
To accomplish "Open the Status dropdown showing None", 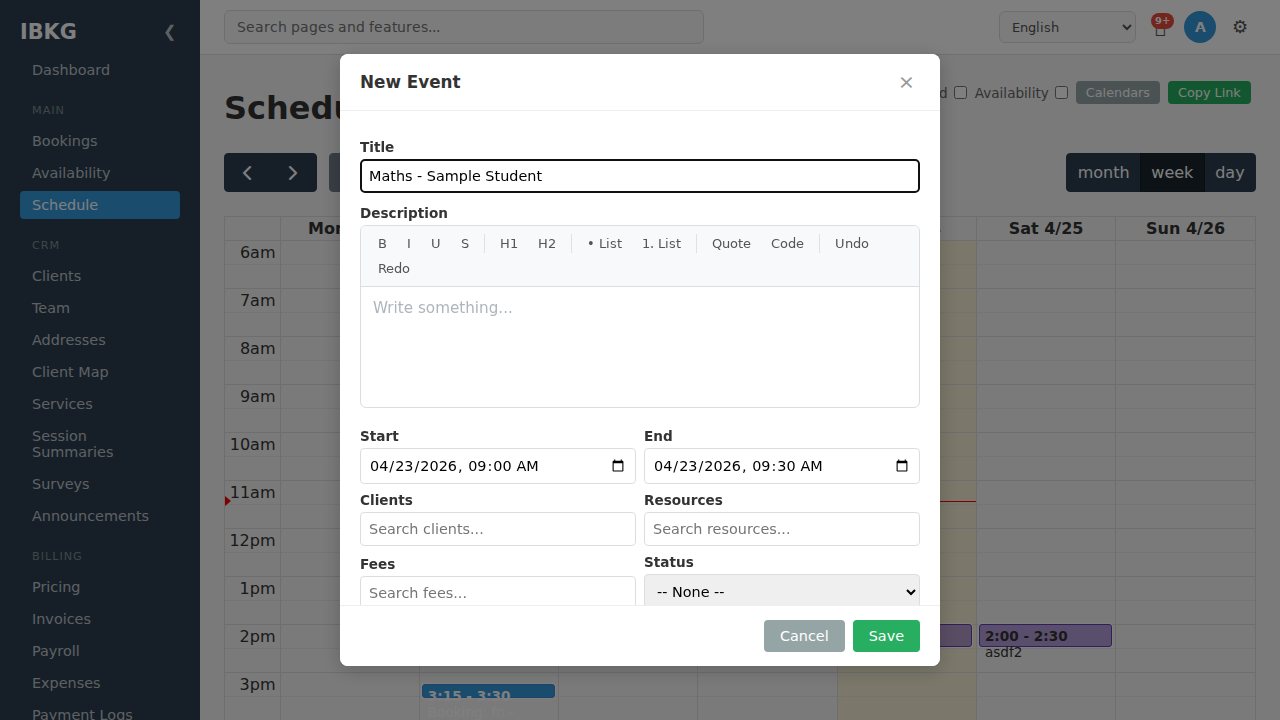I will 782,592.
